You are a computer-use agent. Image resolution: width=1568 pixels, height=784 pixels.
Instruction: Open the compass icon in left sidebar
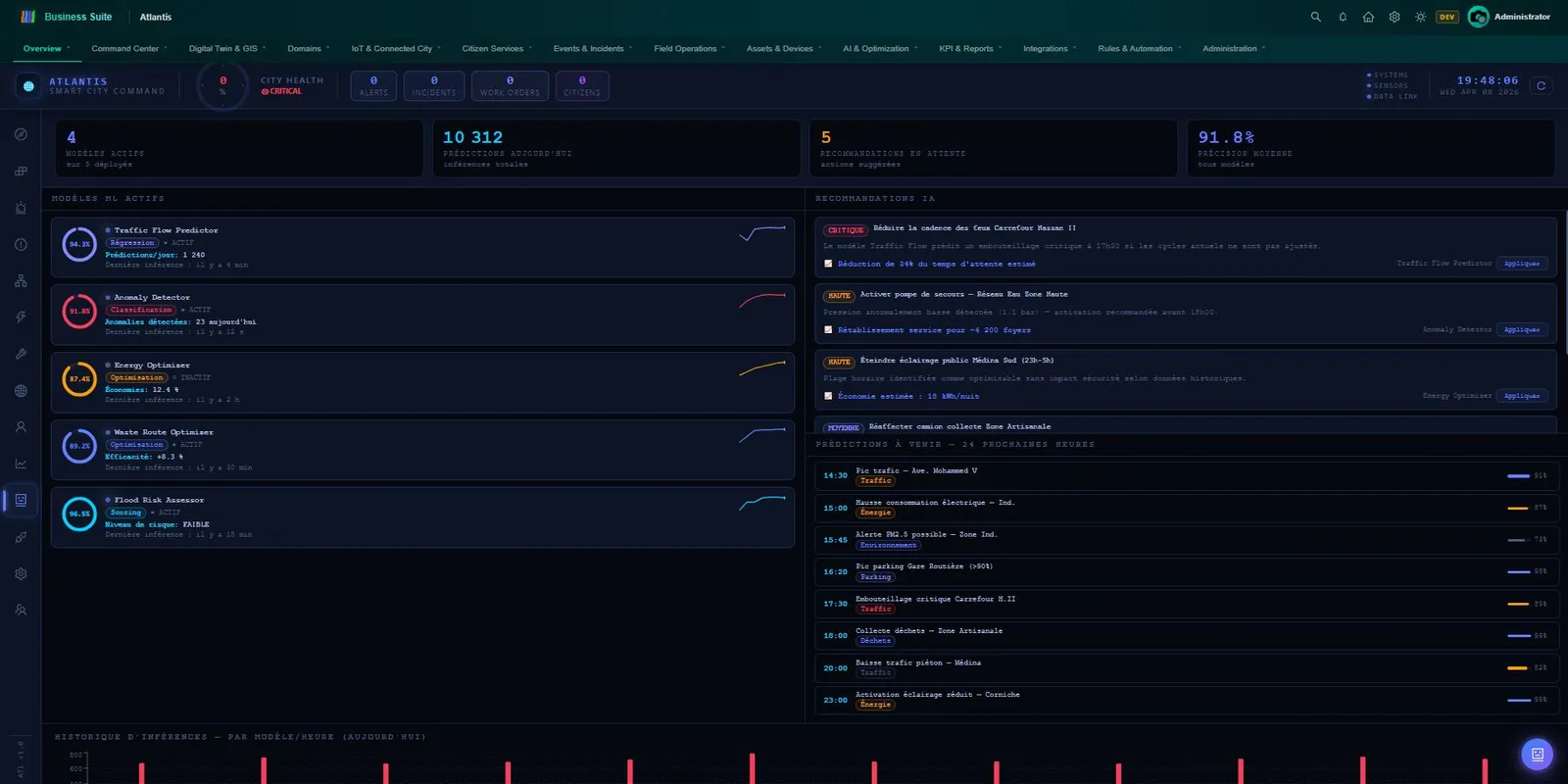point(21,134)
